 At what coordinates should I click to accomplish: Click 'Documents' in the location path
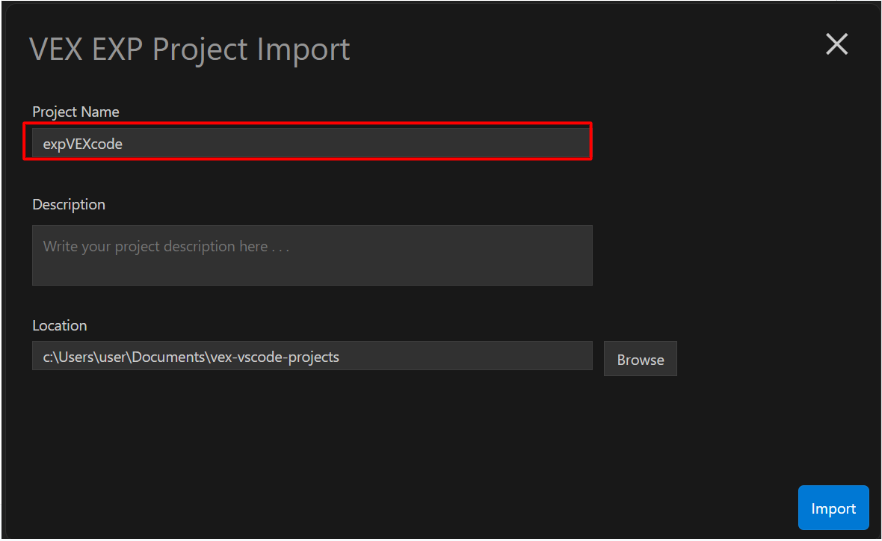pos(174,356)
